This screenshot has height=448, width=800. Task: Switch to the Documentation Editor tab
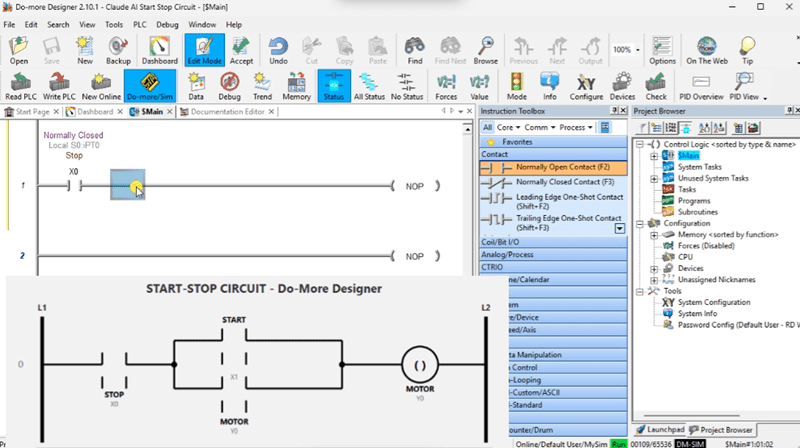click(227, 112)
